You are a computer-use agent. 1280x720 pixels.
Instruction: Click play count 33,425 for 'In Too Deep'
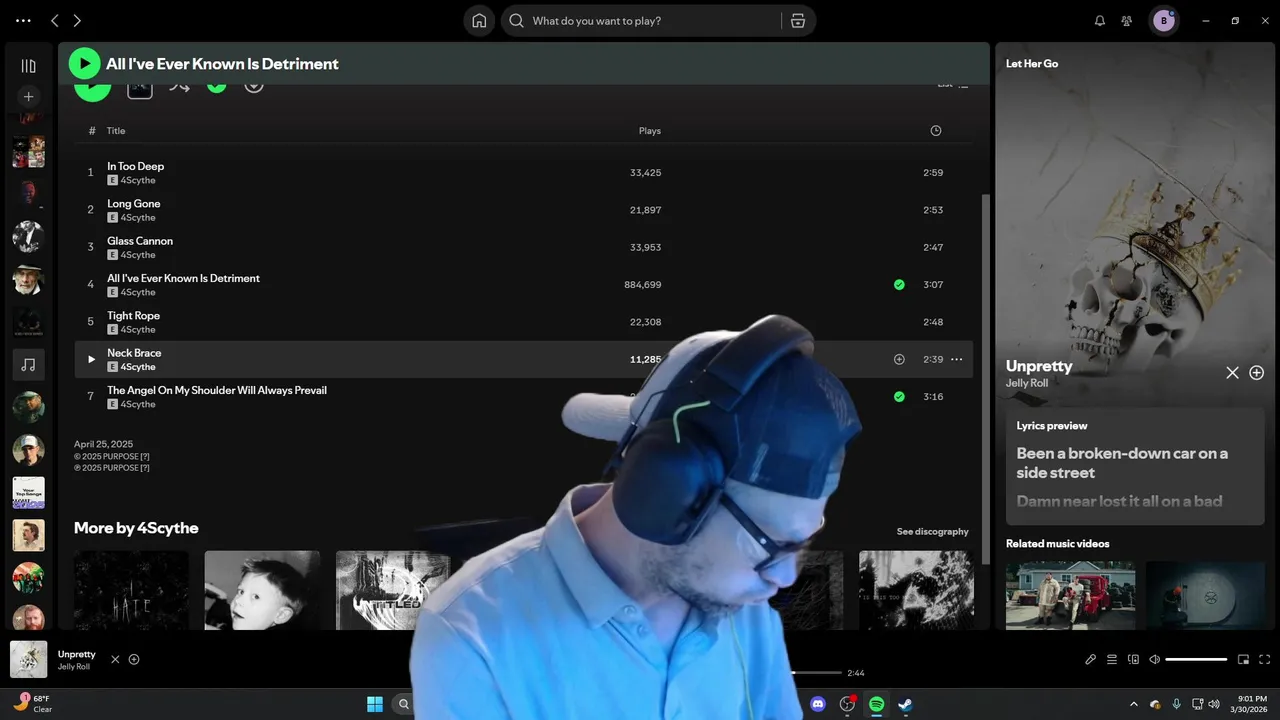click(x=645, y=173)
